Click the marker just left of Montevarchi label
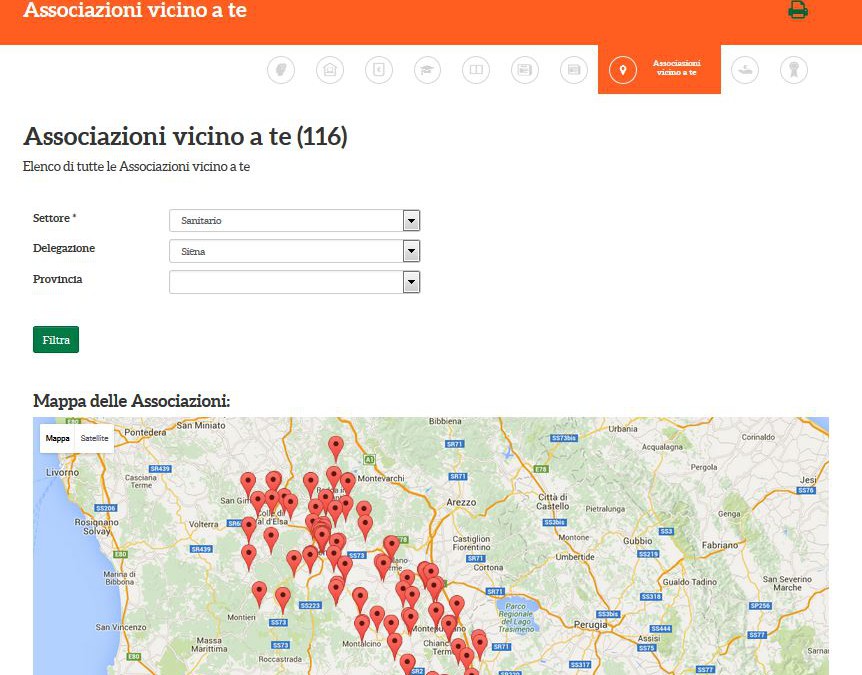Image resolution: width=862 pixels, height=675 pixels. click(348, 485)
